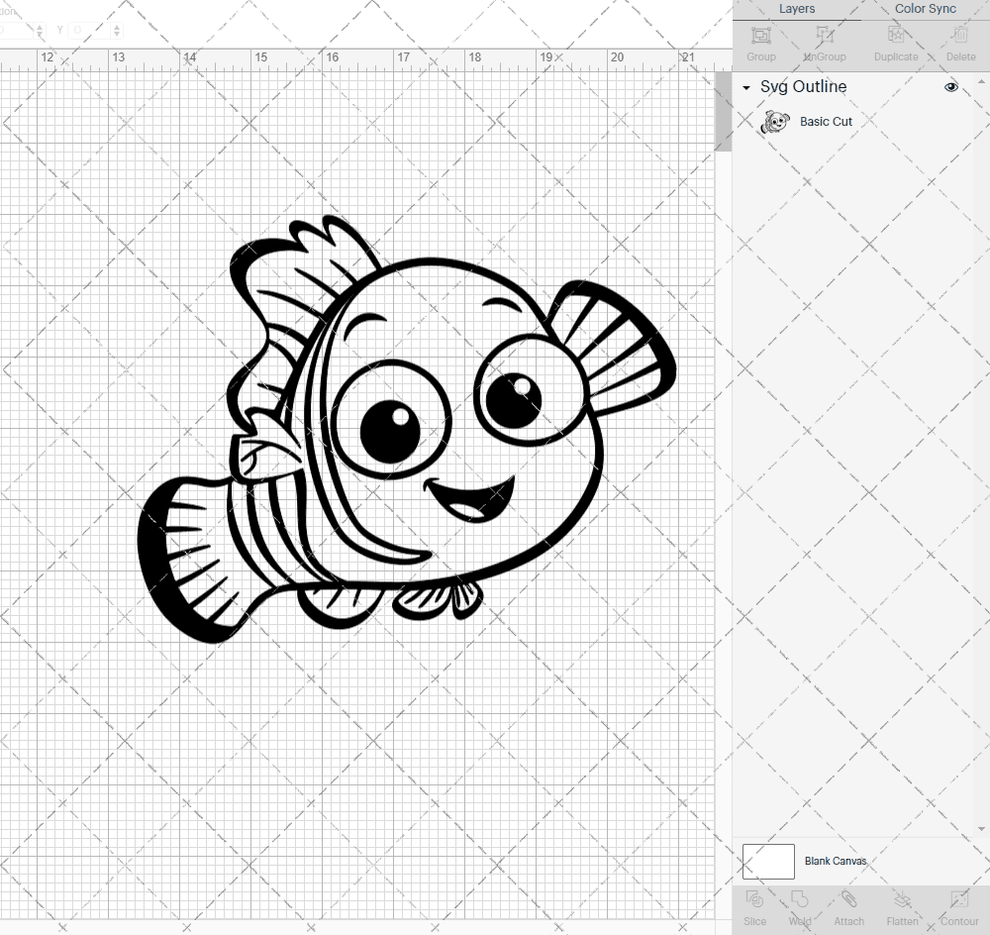Open the Blank Canvas color swatch
The image size is (990, 935).
(x=768, y=861)
